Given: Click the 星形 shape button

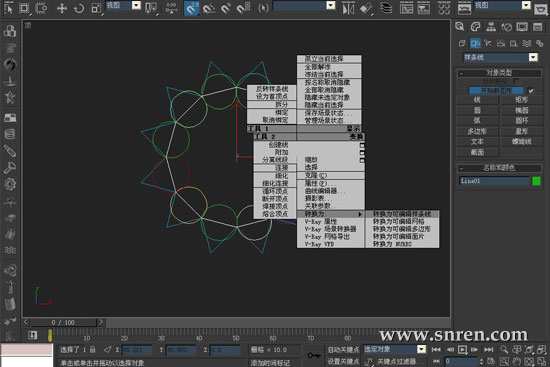Looking at the screenshot, I should pos(522,131).
